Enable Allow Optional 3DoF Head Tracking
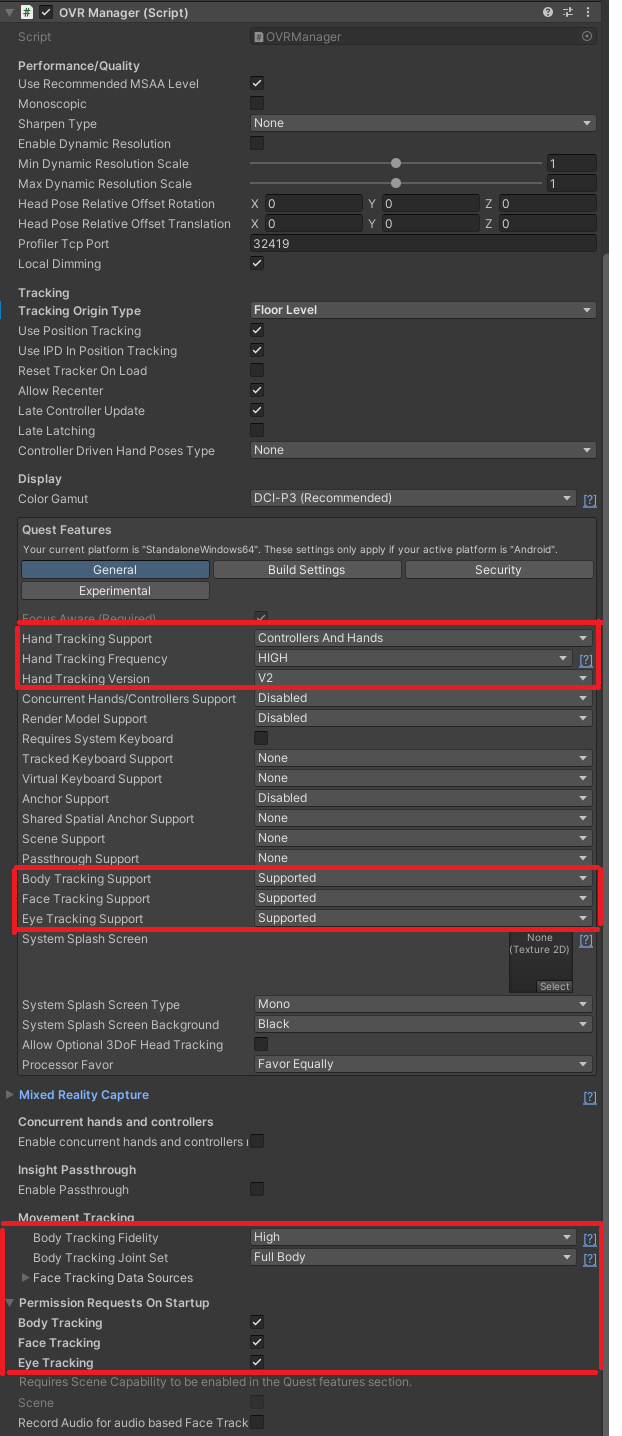 pyautogui.click(x=261, y=1045)
